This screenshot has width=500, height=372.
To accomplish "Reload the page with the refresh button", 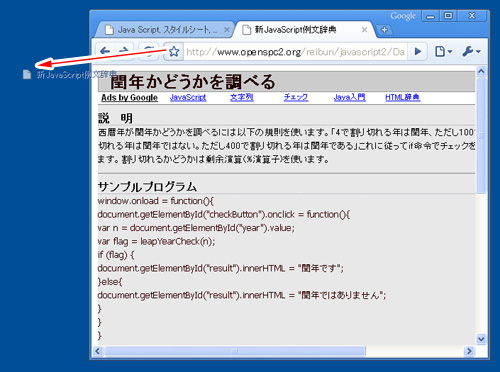I will click(148, 51).
